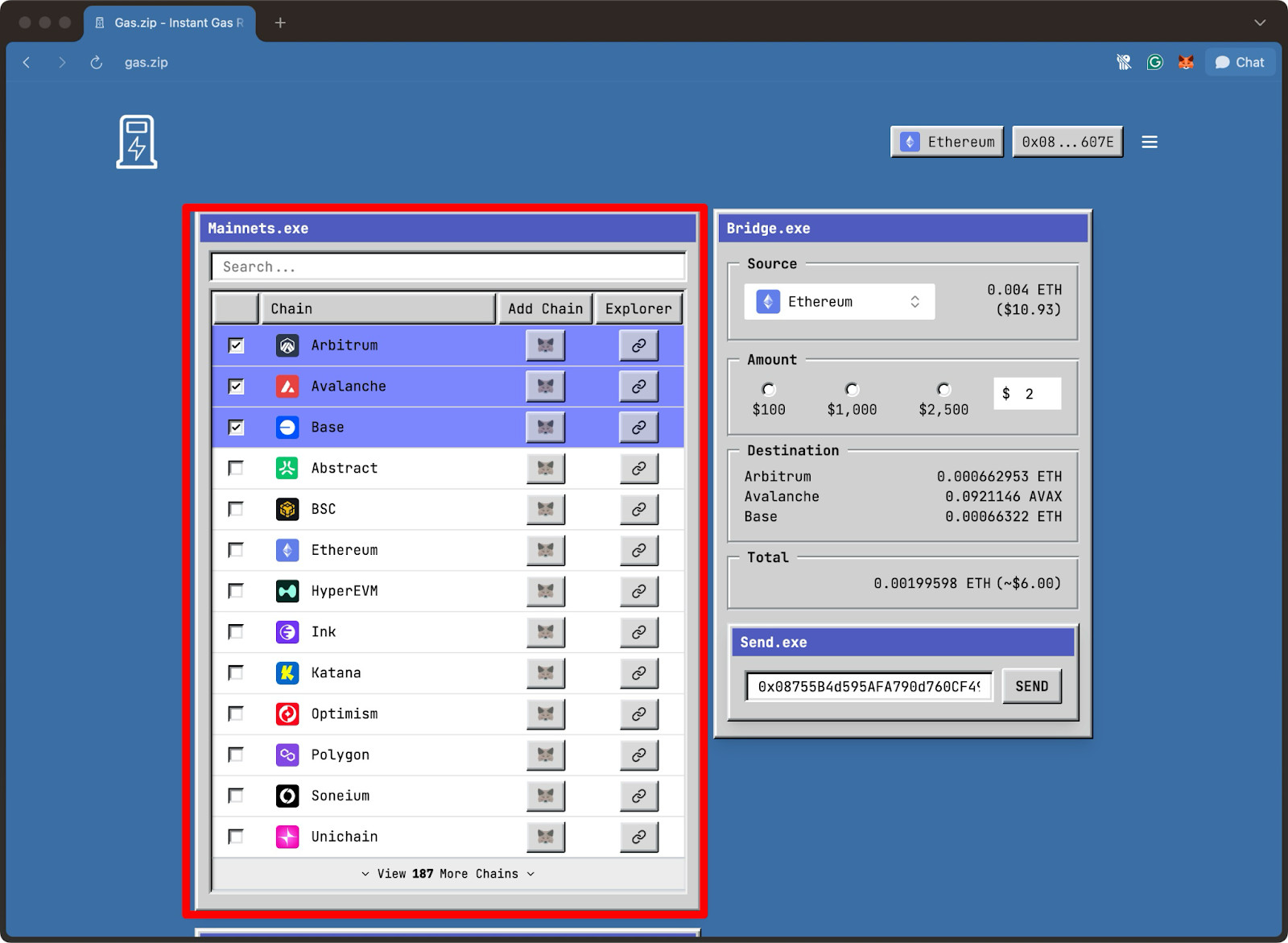Screen dimensions: 1288x943
Task: Select the Gas.zip browser tab
Action: click(x=170, y=23)
